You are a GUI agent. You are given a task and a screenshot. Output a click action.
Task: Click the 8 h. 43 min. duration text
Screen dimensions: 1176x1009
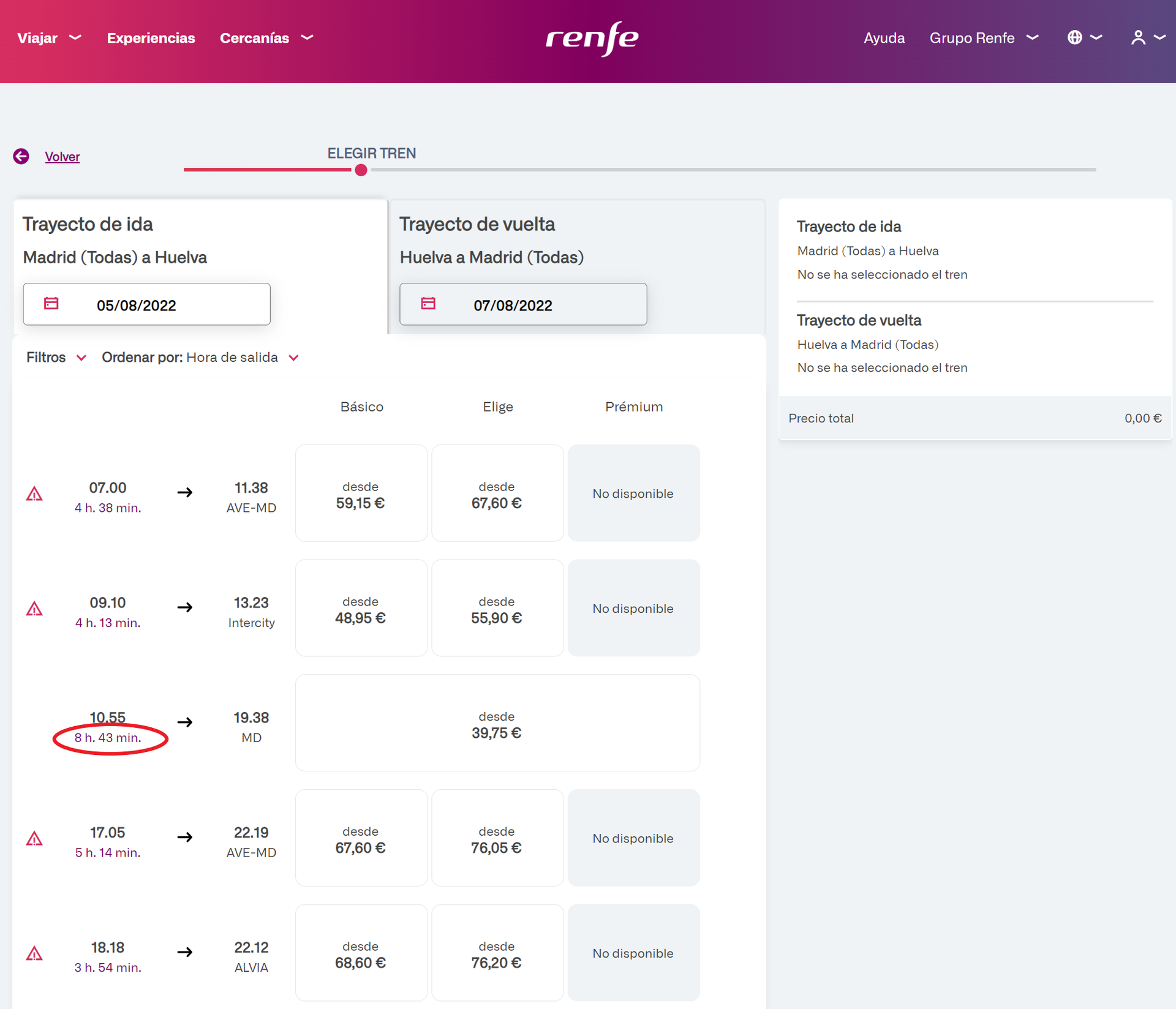[108, 738]
